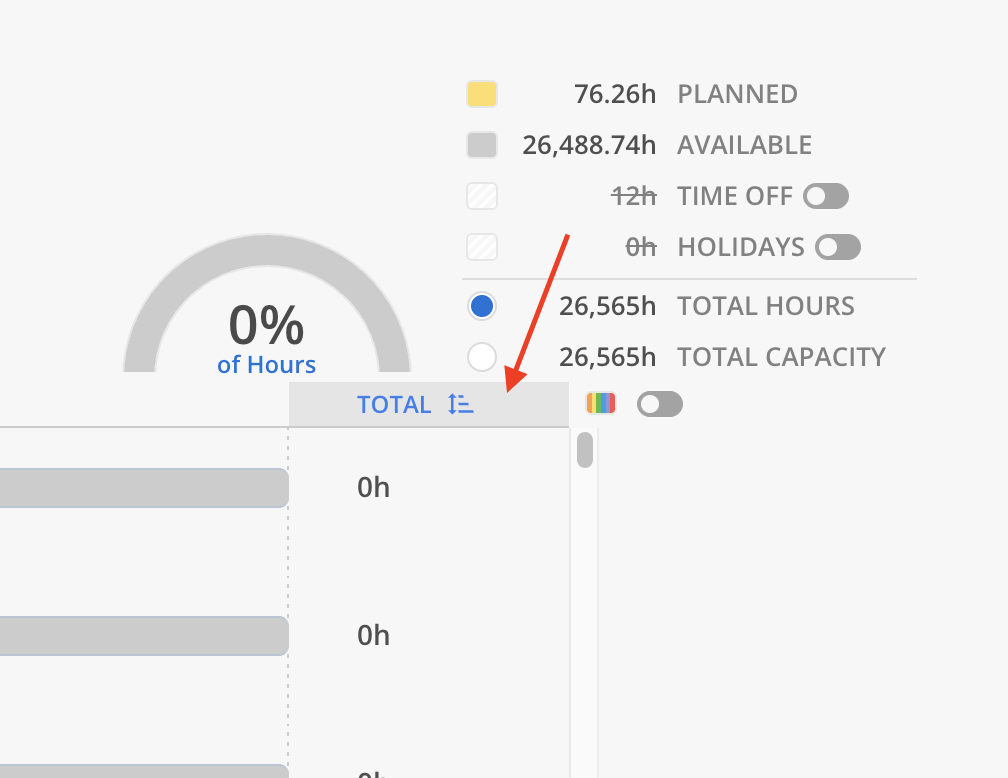Viewport: 1008px width, 778px height.
Task: Select the TOTAL CAPACITY radio button
Action: 482,357
